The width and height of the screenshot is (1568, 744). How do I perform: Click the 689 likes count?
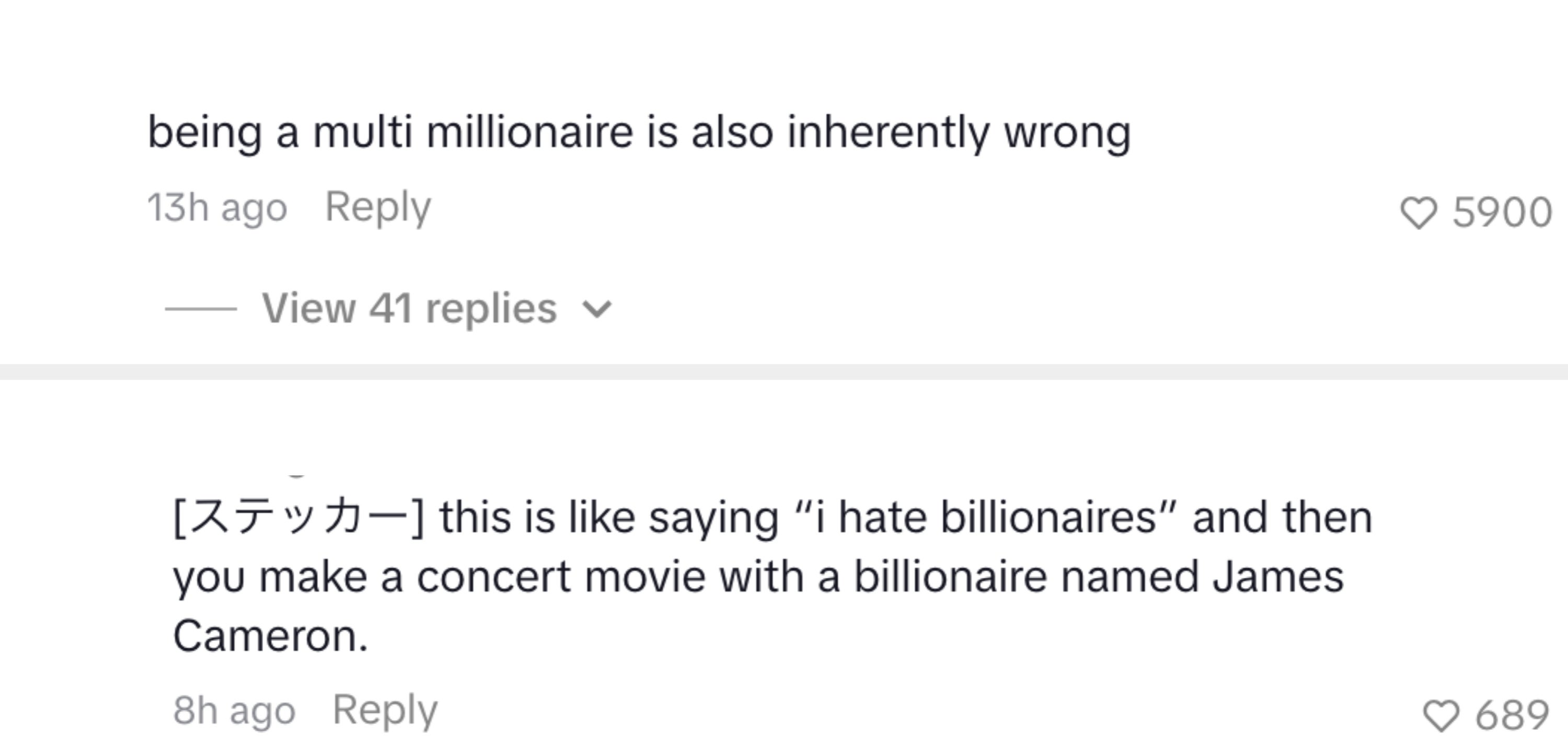(x=1513, y=715)
